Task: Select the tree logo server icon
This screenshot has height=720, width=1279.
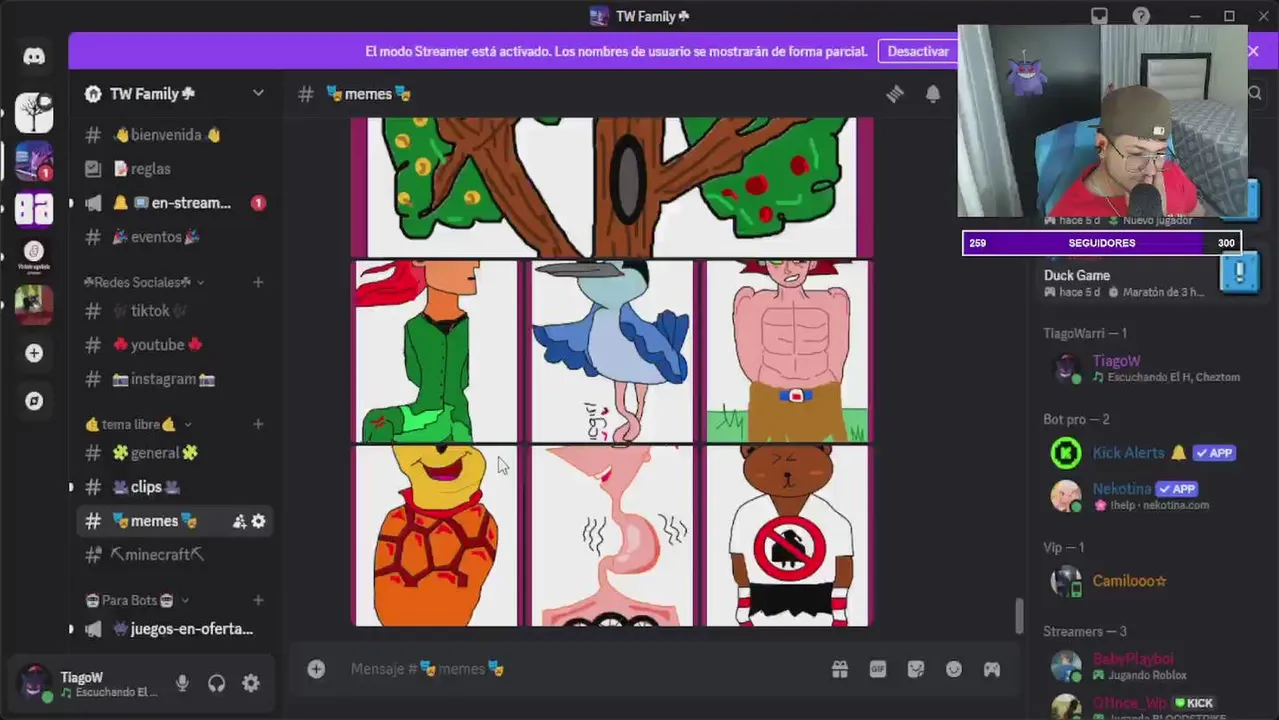Action: pos(34,114)
